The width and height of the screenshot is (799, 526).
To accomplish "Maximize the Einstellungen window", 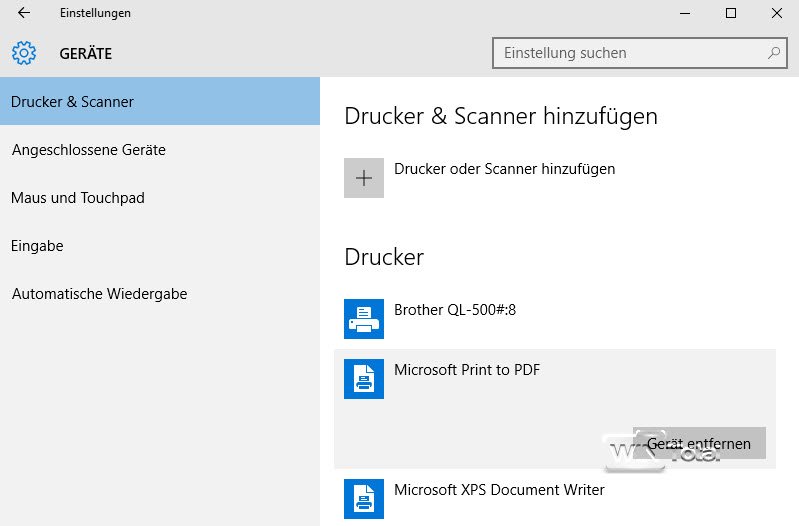I will click(731, 13).
